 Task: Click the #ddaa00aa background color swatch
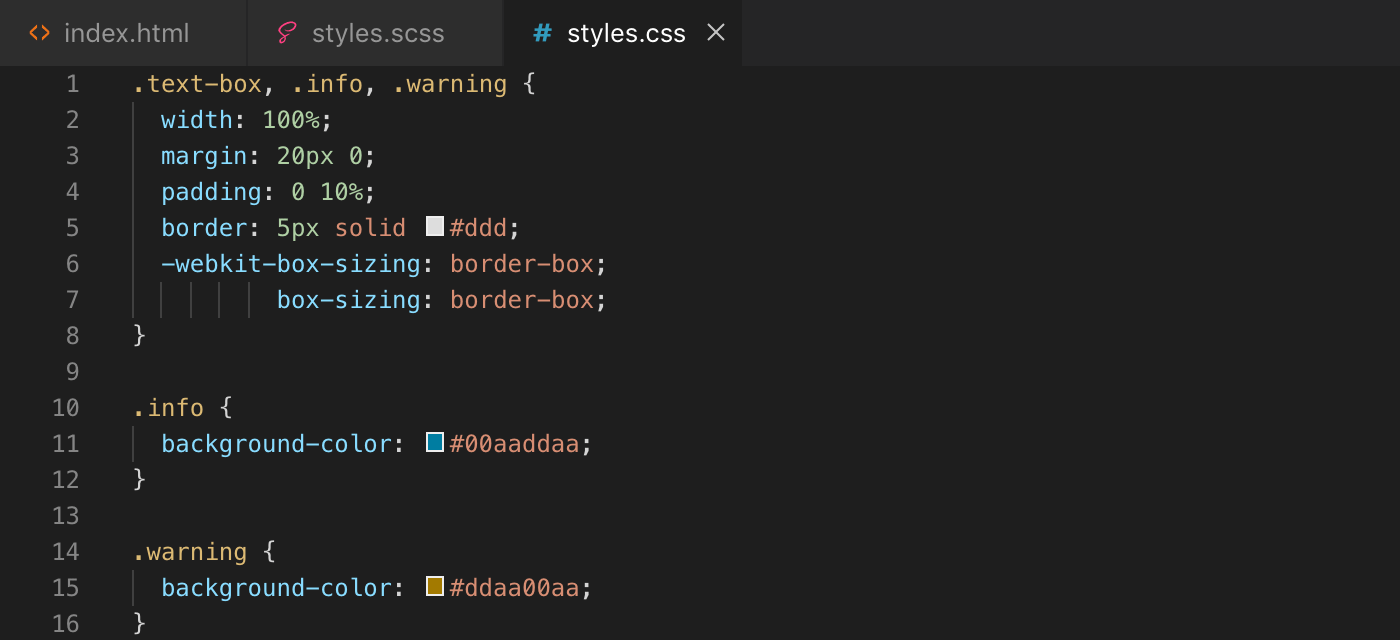point(433,586)
